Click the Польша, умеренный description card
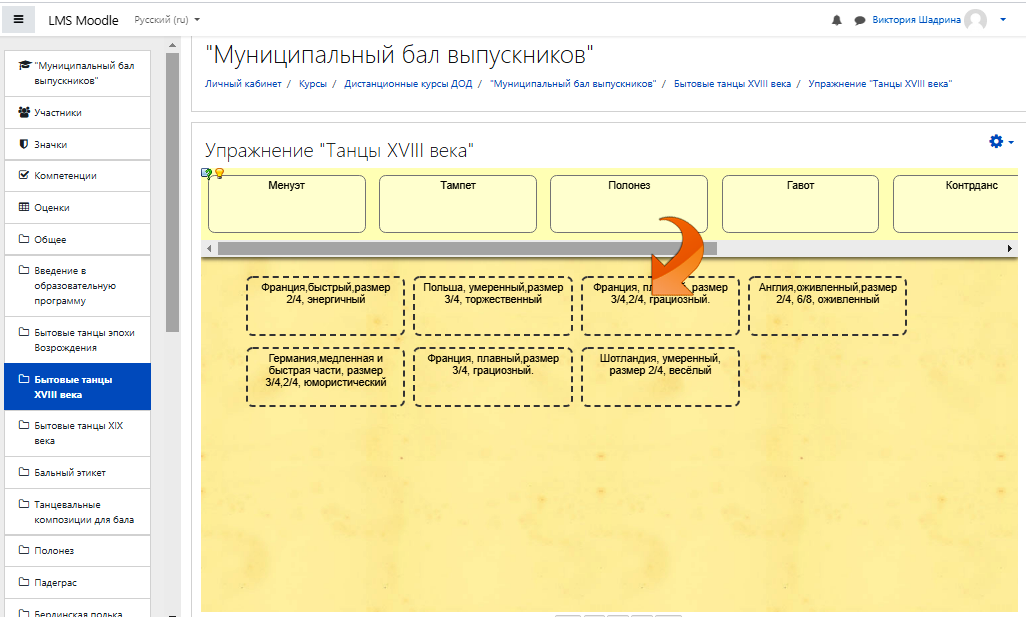 [492, 305]
